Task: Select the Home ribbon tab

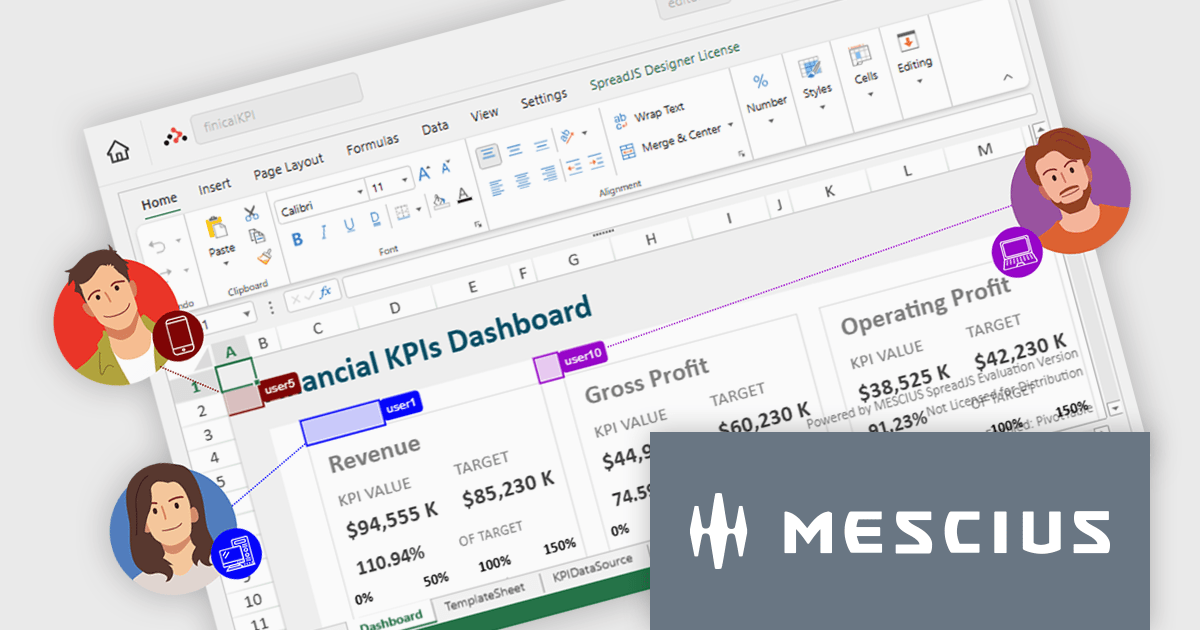Action: tap(159, 202)
